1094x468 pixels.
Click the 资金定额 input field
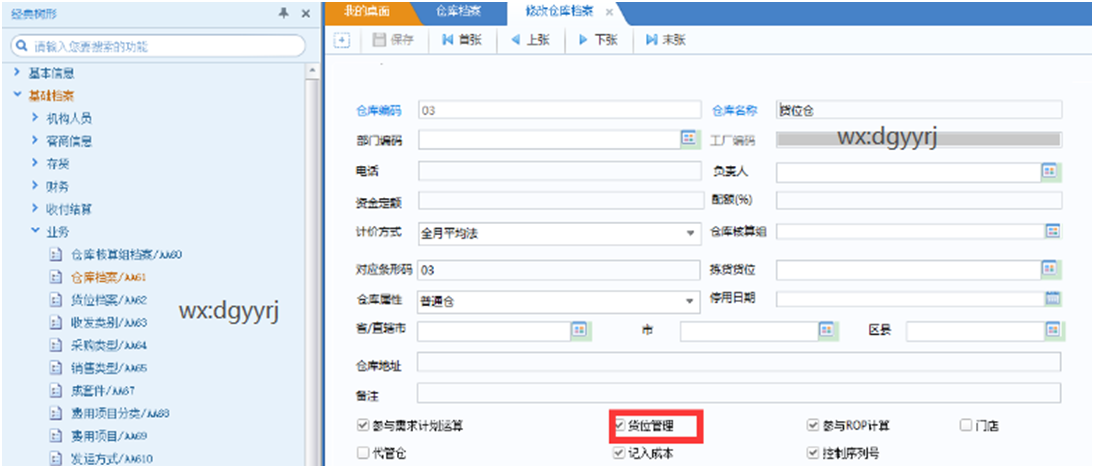click(x=562, y=201)
